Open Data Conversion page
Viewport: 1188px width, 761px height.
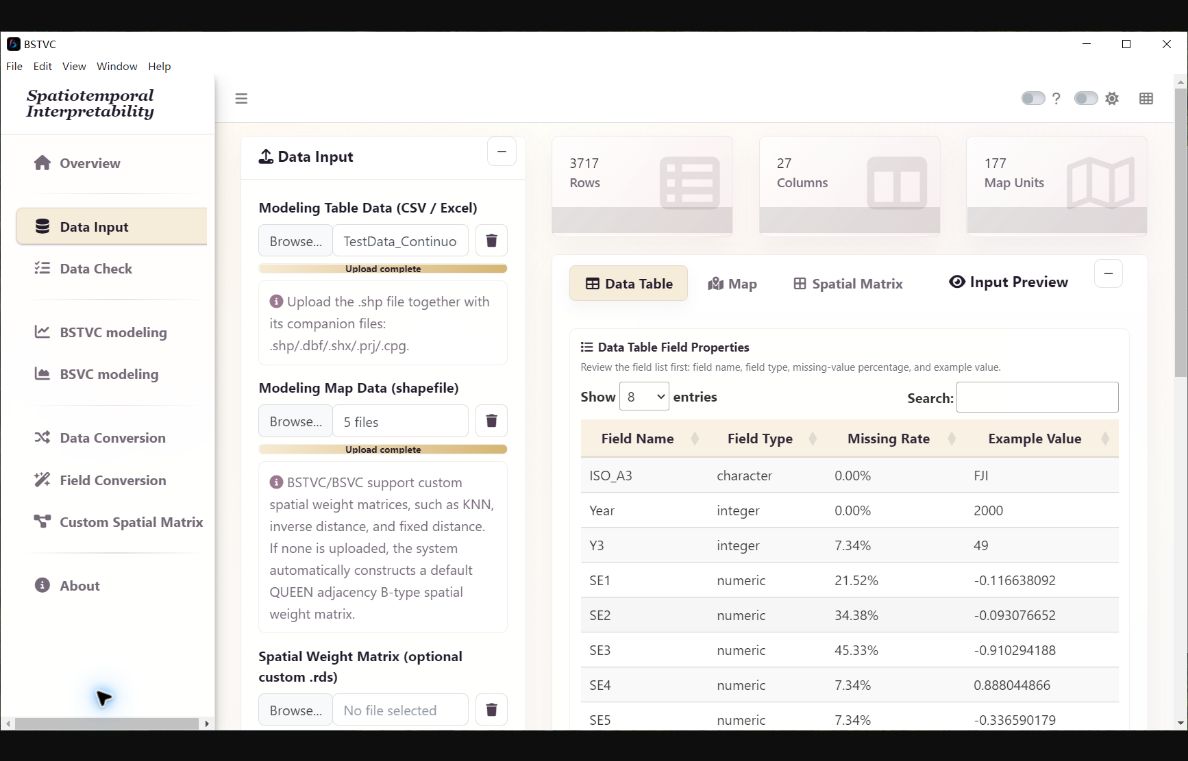[111, 437]
